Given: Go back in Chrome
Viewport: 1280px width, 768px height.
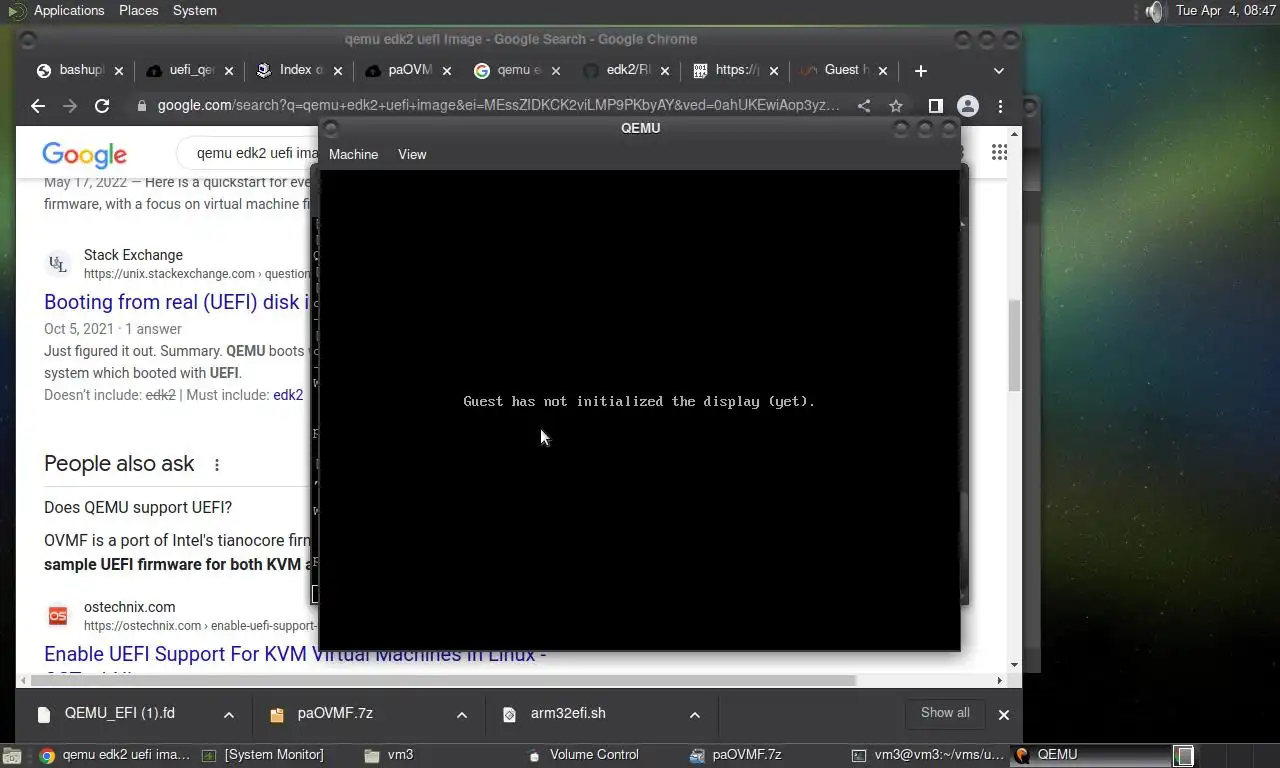Looking at the screenshot, I should click(38, 106).
